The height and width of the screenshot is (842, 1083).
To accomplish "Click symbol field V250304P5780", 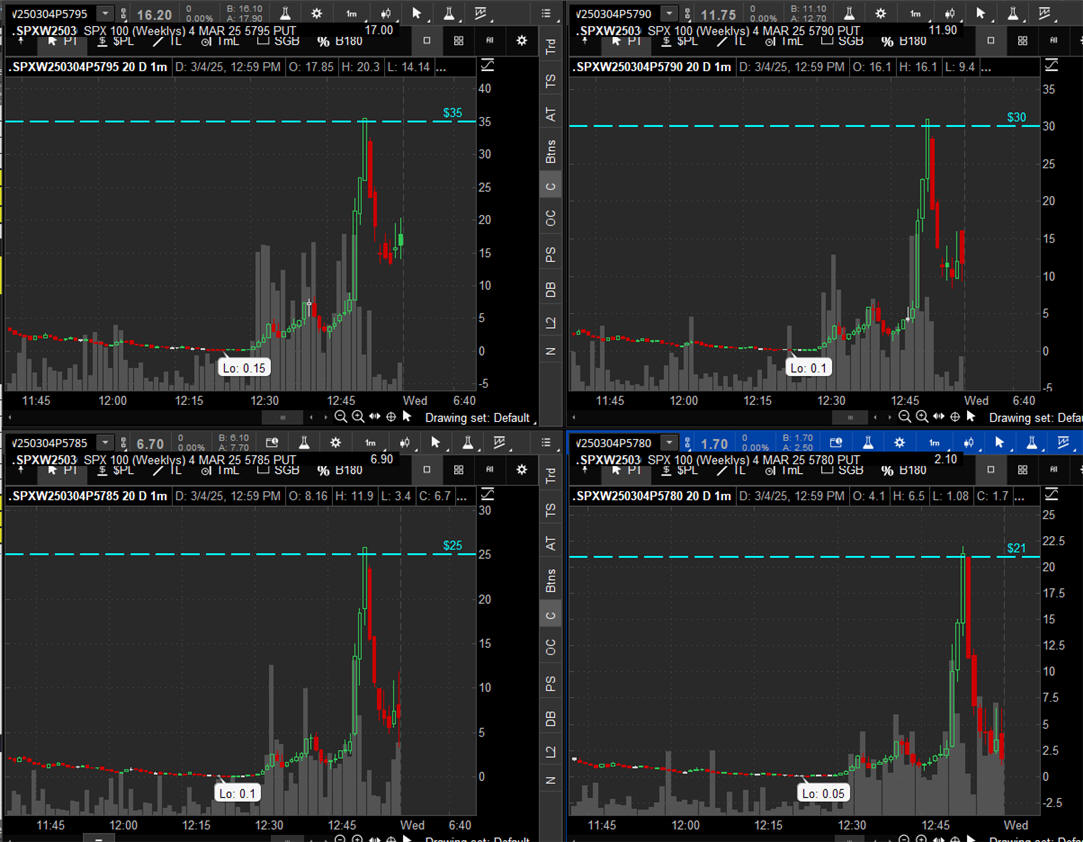I will click(615, 443).
